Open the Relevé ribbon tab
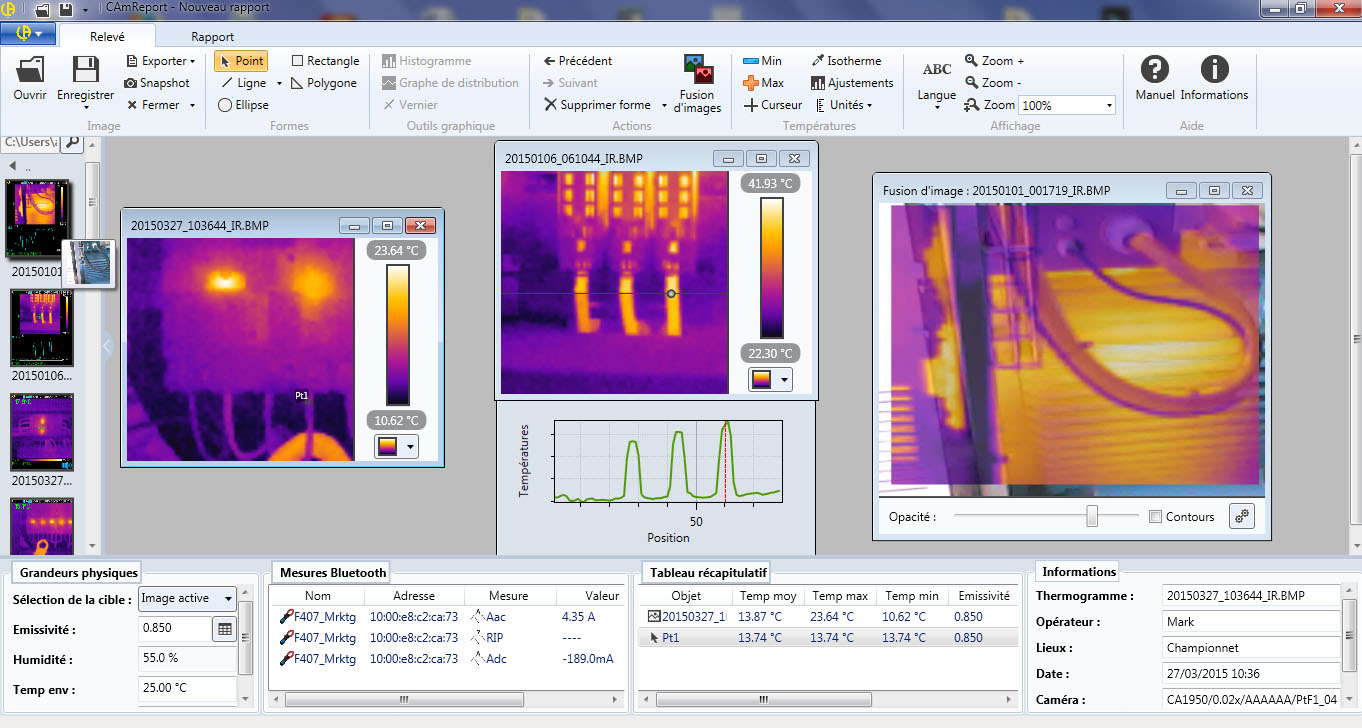 (x=107, y=37)
